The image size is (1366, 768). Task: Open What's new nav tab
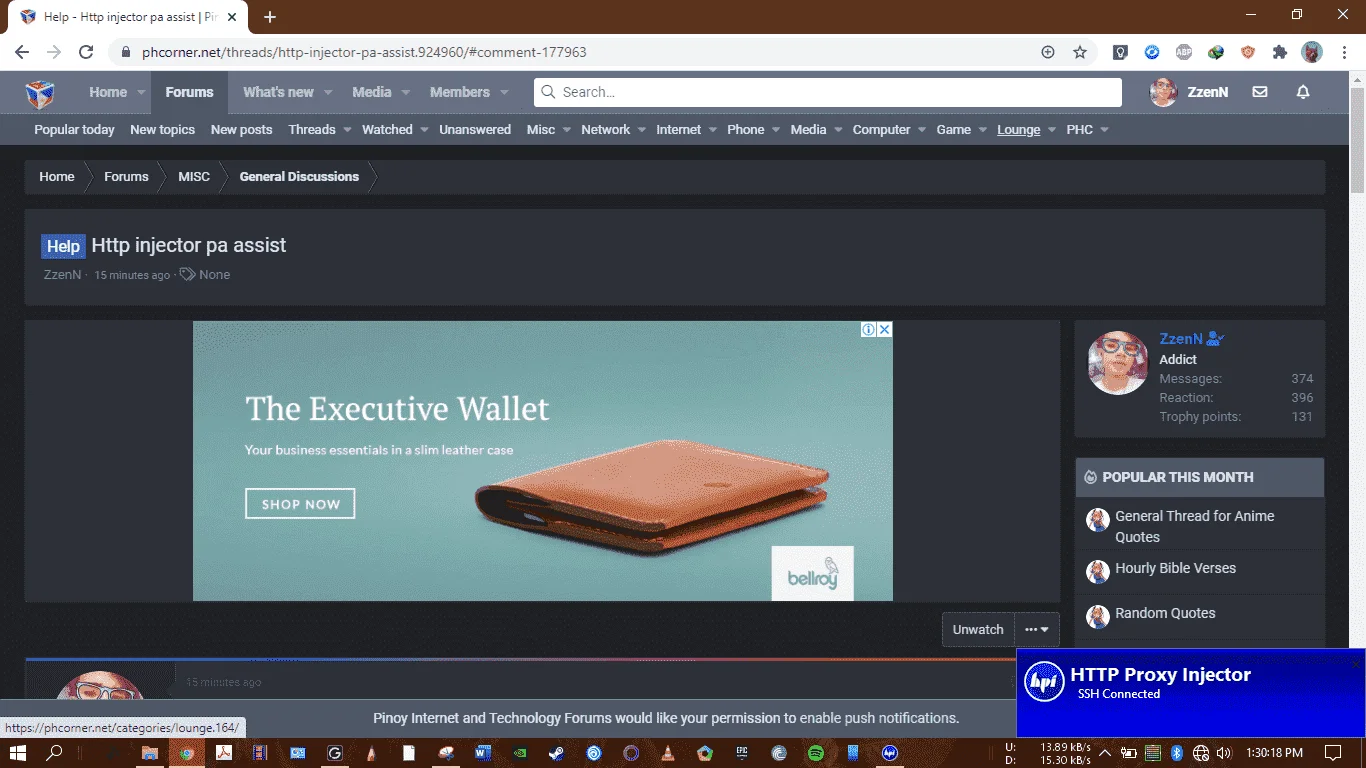pos(278,92)
